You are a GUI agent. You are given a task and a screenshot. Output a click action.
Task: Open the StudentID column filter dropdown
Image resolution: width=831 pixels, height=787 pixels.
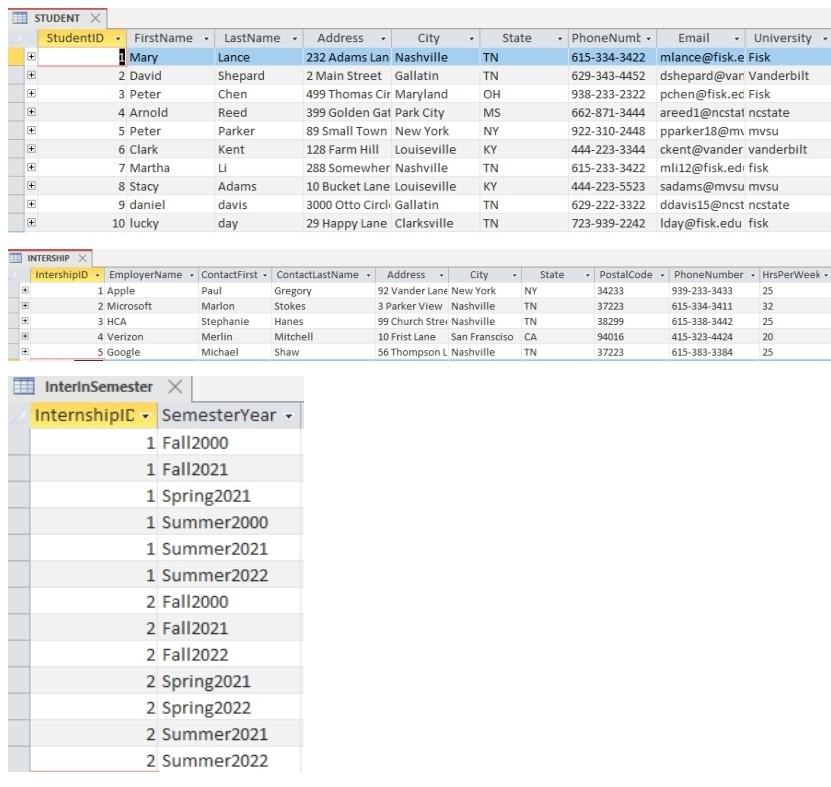[116, 38]
